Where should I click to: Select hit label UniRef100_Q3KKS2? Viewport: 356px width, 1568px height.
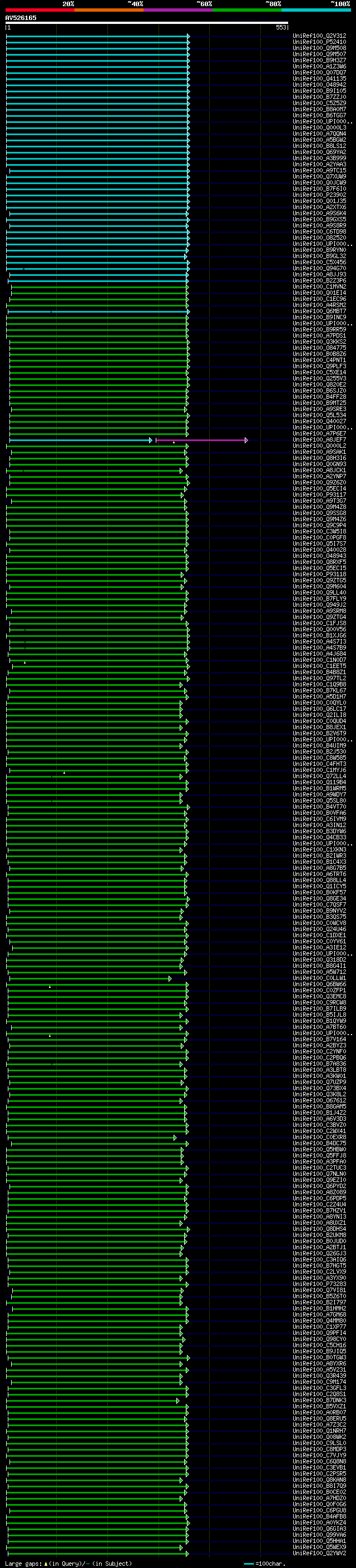(x=319, y=342)
